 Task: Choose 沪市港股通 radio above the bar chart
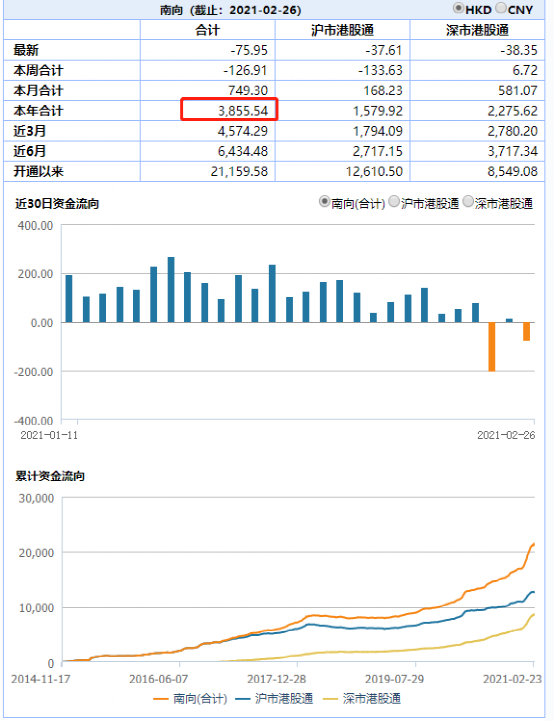pos(394,202)
